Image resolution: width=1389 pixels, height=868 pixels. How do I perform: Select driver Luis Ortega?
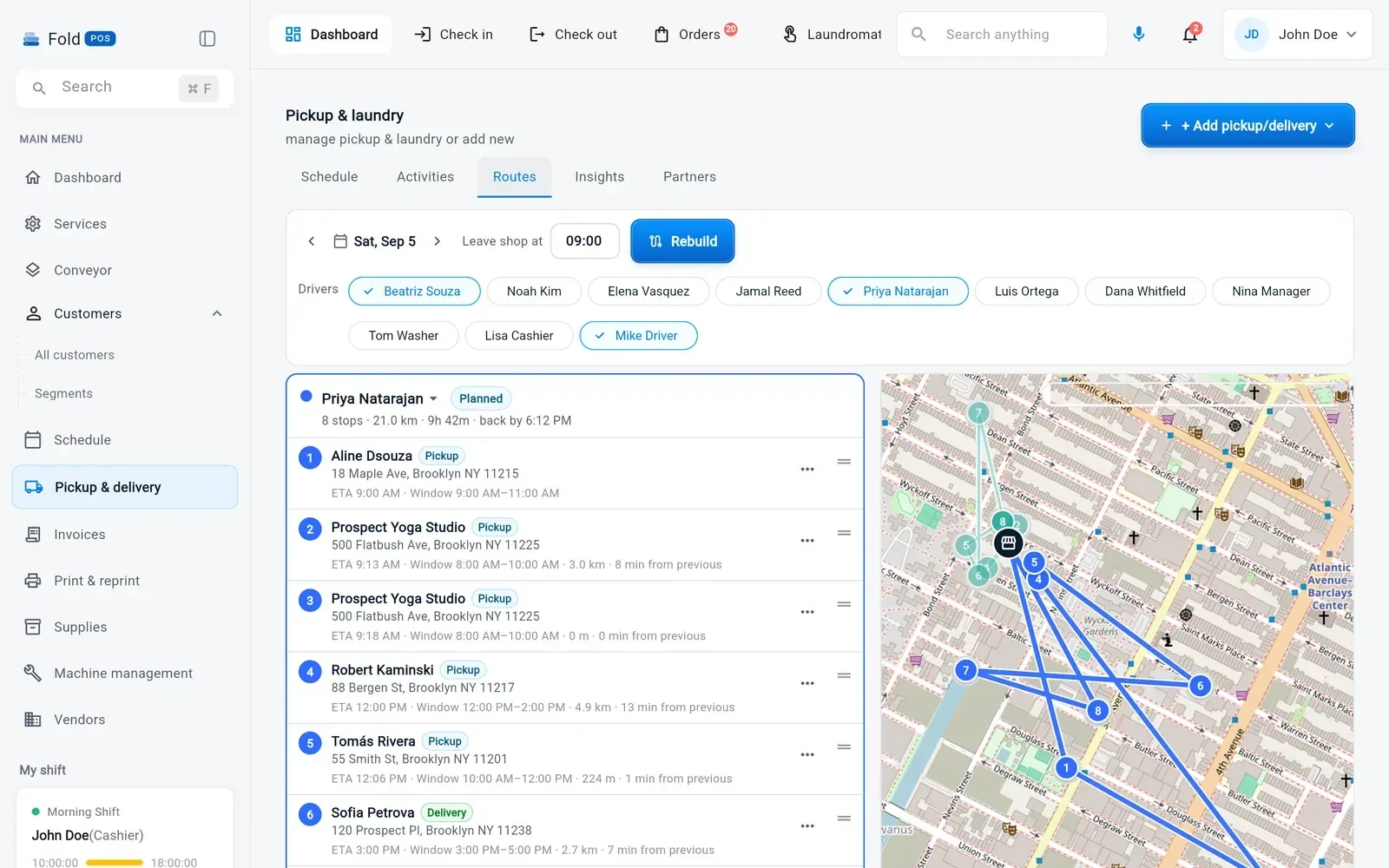coord(1026,292)
